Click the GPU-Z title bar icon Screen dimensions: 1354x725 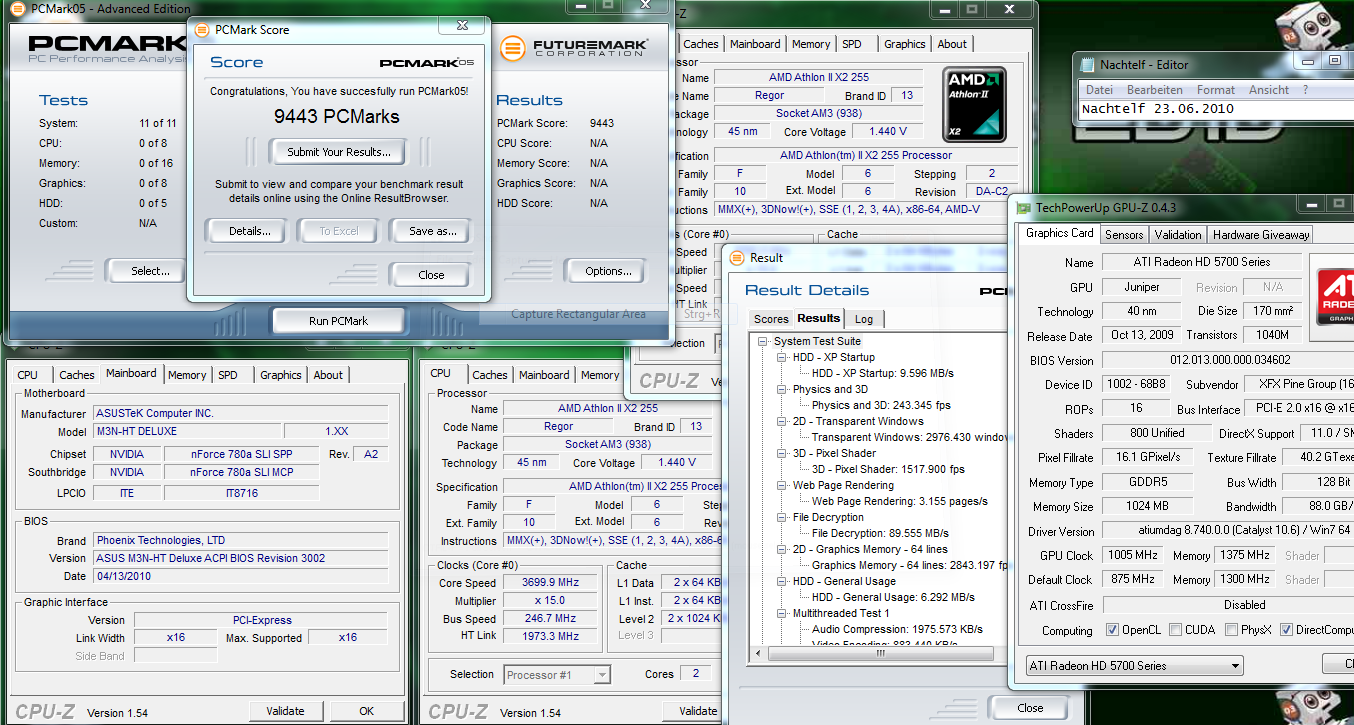[x=1023, y=208]
